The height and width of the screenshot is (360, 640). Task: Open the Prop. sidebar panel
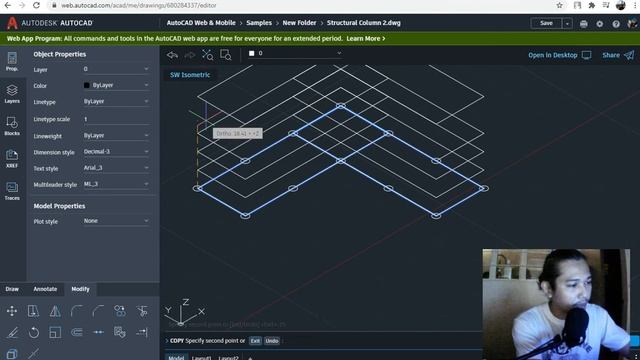point(12,62)
